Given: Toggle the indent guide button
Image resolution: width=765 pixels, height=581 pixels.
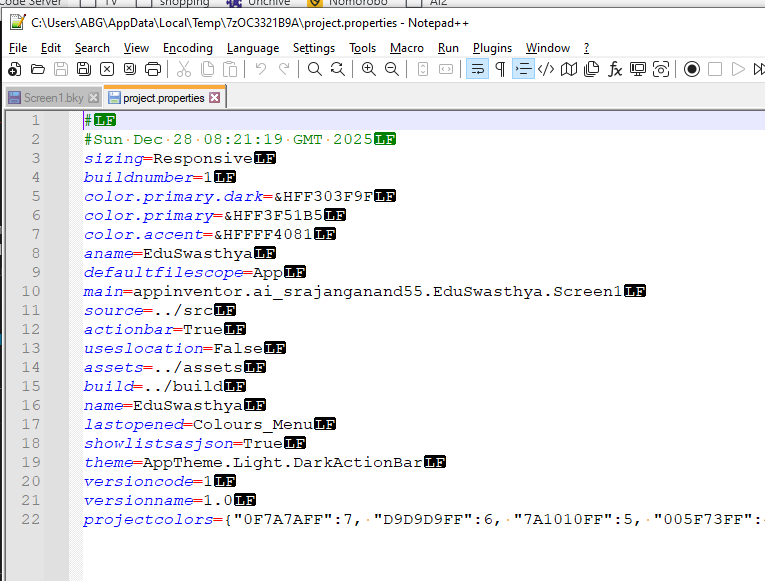Looking at the screenshot, I should (x=523, y=69).
